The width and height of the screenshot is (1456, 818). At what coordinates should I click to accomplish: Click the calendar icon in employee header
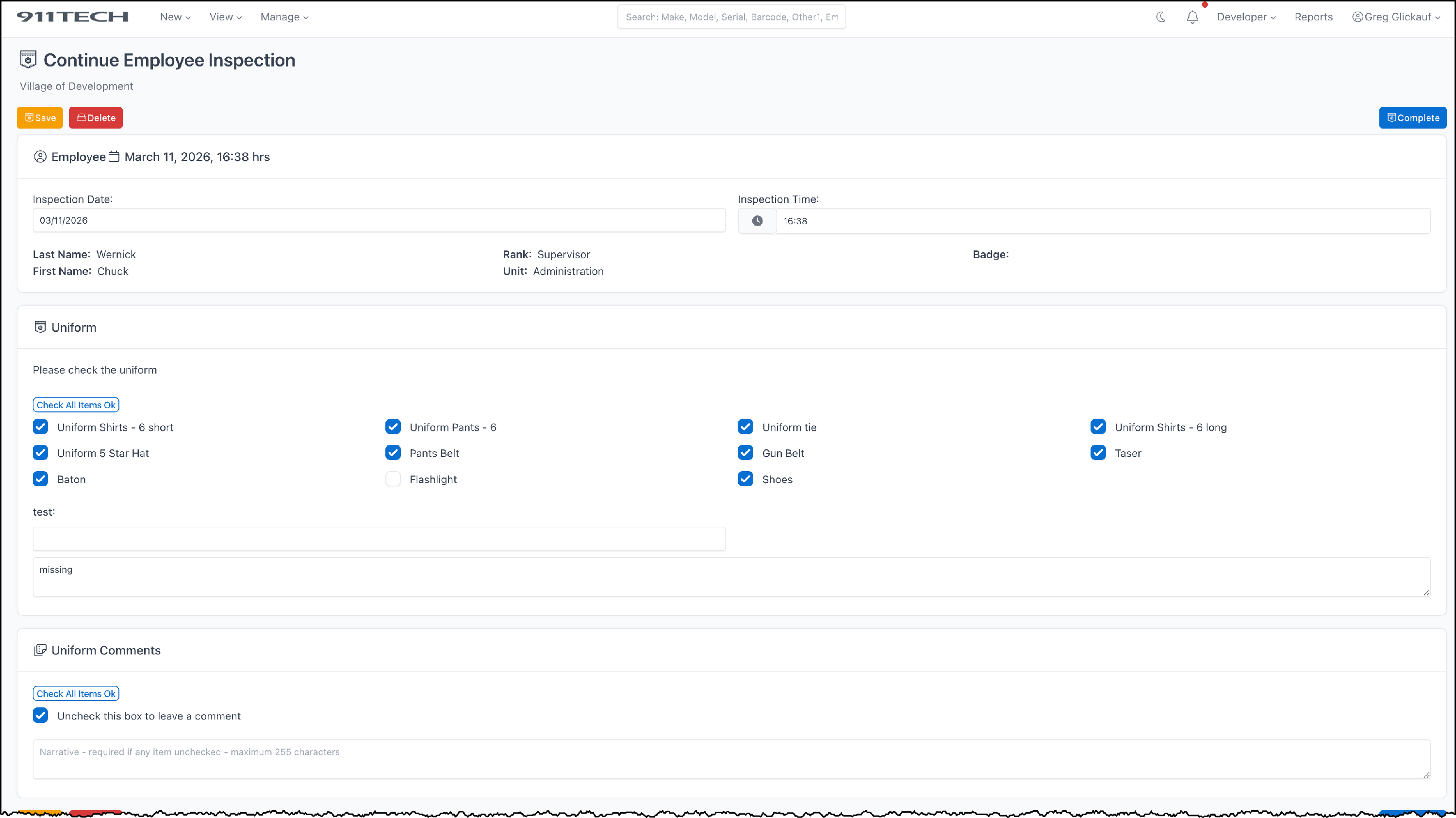[x=114, y=157]
